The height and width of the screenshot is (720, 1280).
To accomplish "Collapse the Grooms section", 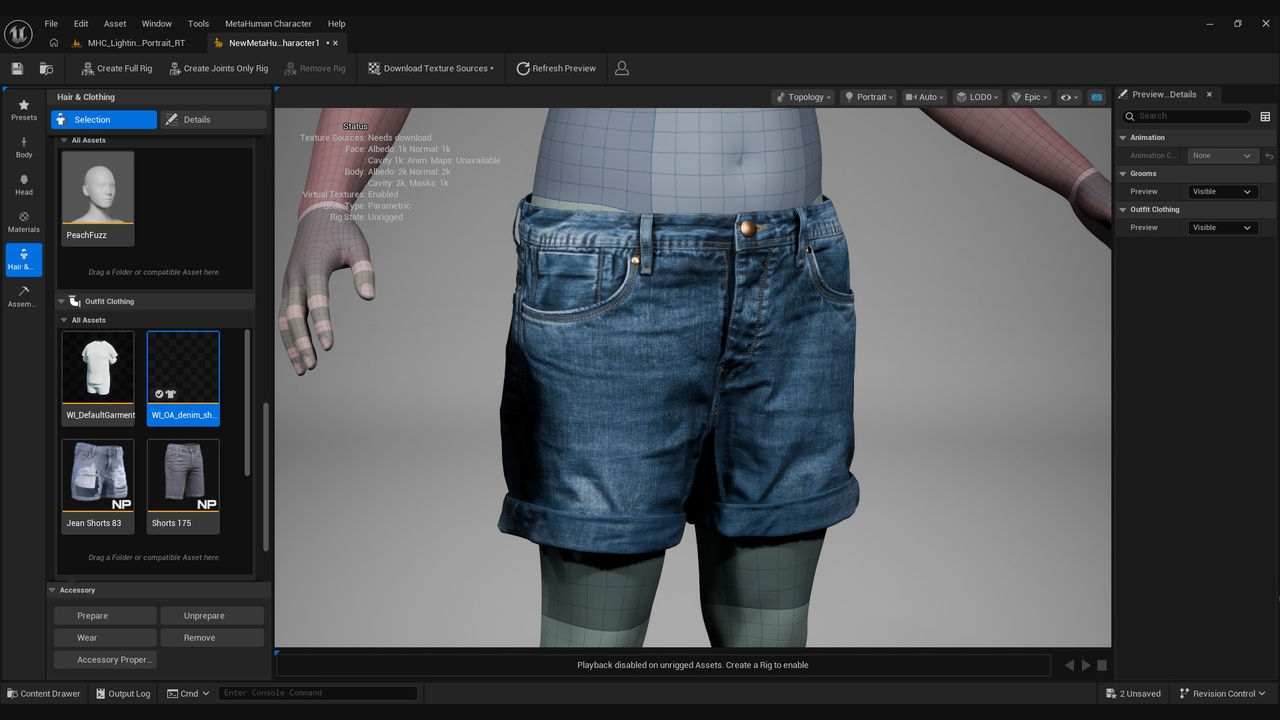I will [1123, 174].
